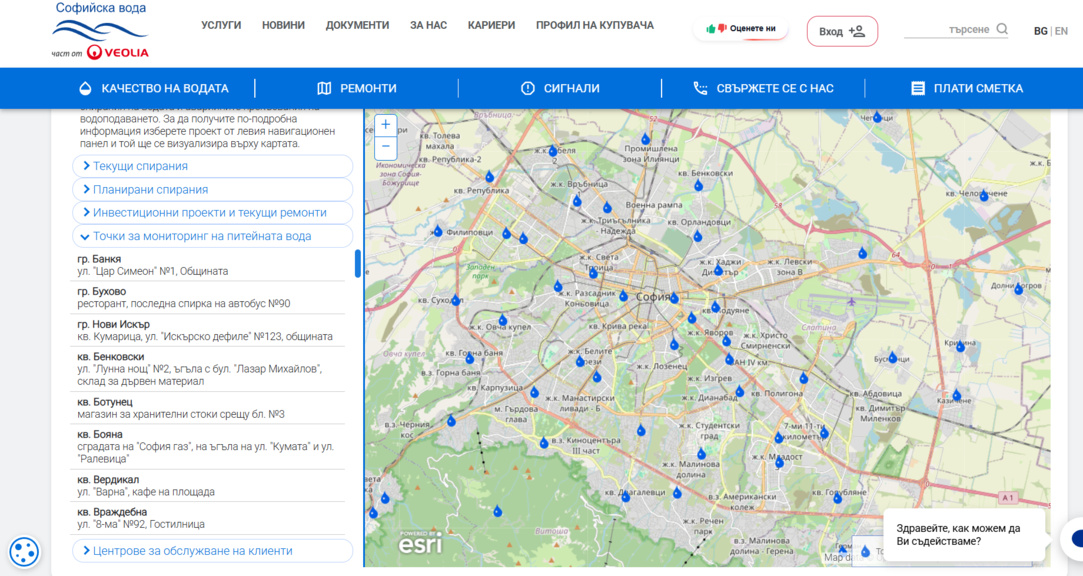The height and width of the screenshot is (576, 1083).
Task: Switch language to BG
Action: [x=1040, y=31]
